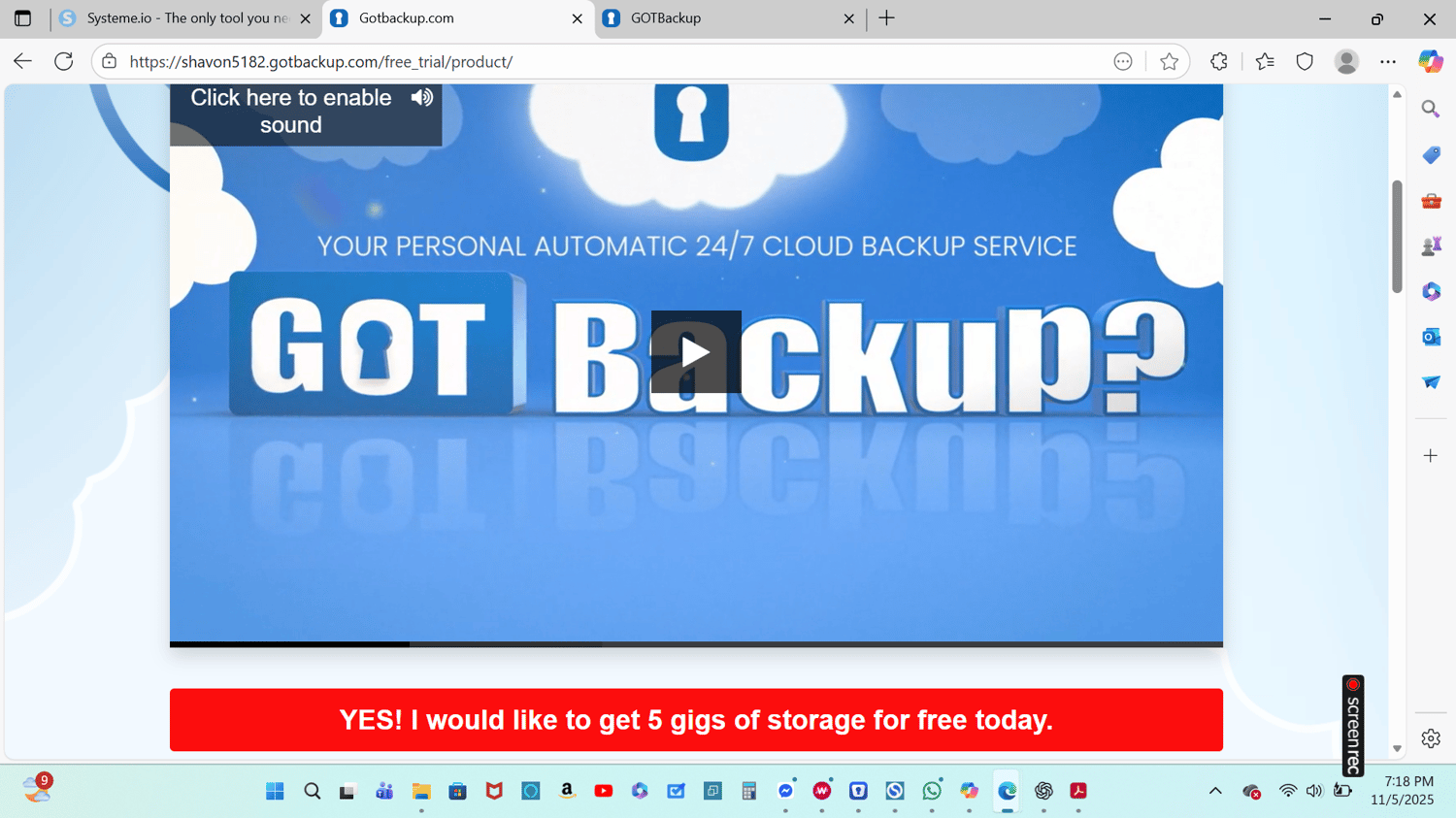Open the ScreenRec recorder widget
The image size is (1456, 818).
click(x=1353, y=726)
